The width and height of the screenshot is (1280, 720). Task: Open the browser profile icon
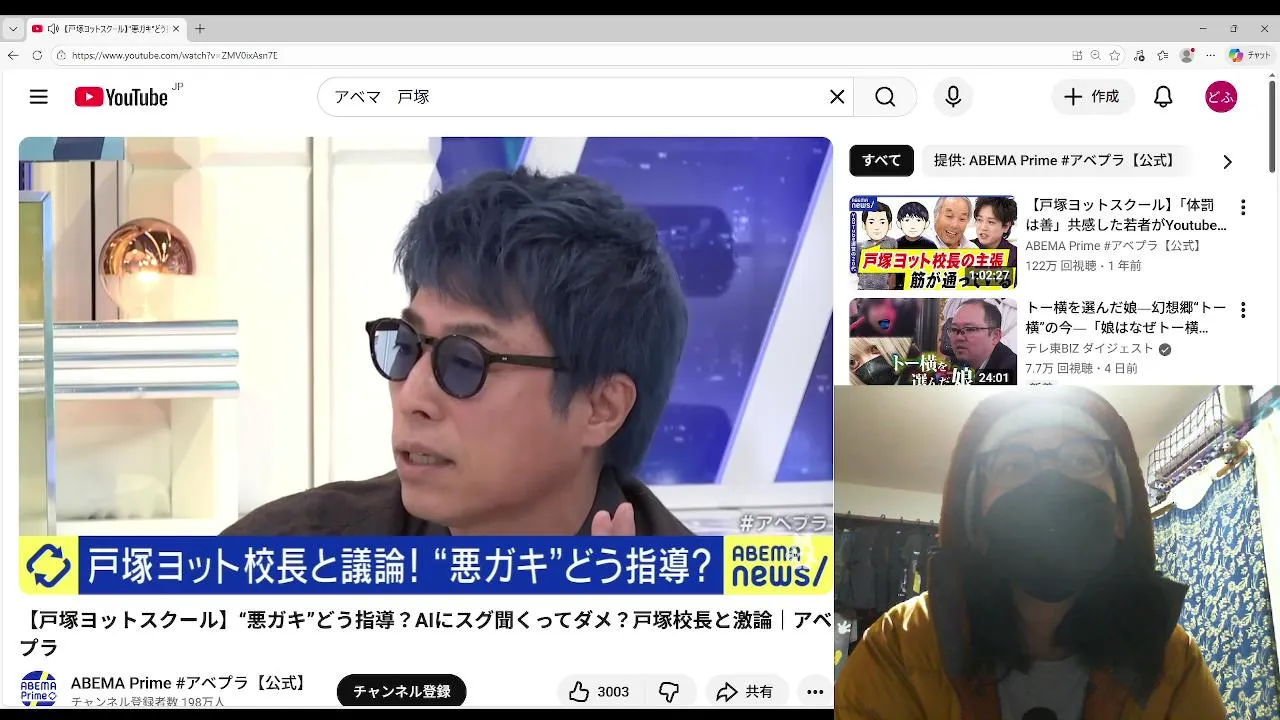[x=1187, y=55]
